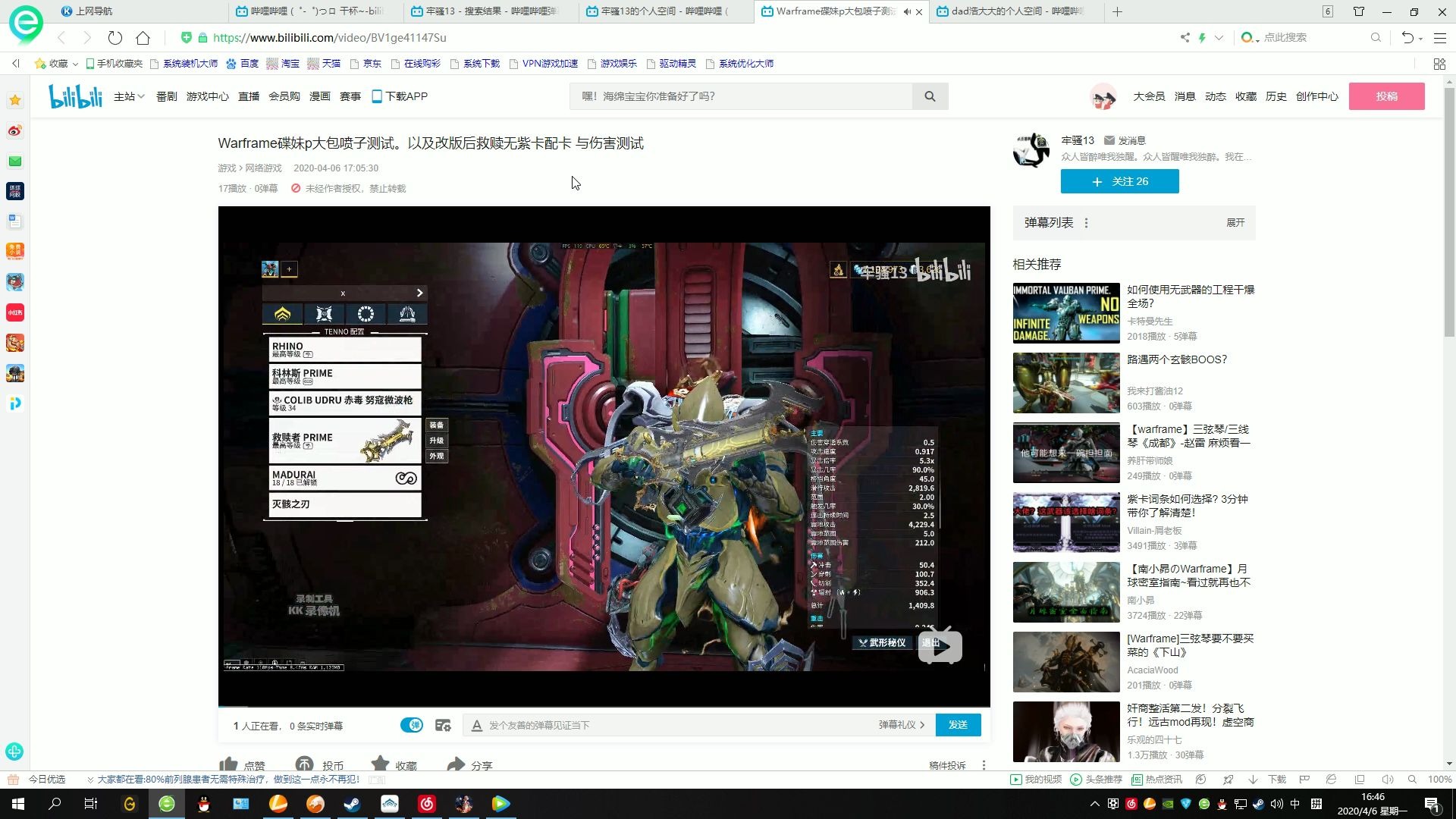Reload the page with refresh icon
This screenshot has width=1456, height=819.
point(115,37)
